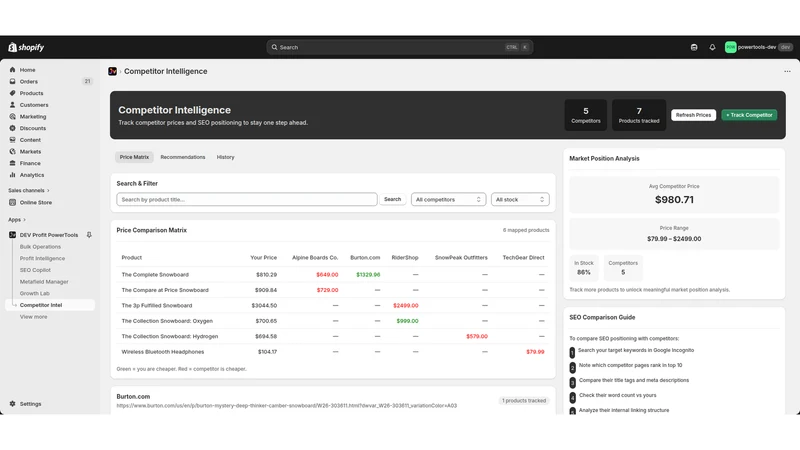
Task: Expand the Sales channels section
Action: click(x=29, y=191)
